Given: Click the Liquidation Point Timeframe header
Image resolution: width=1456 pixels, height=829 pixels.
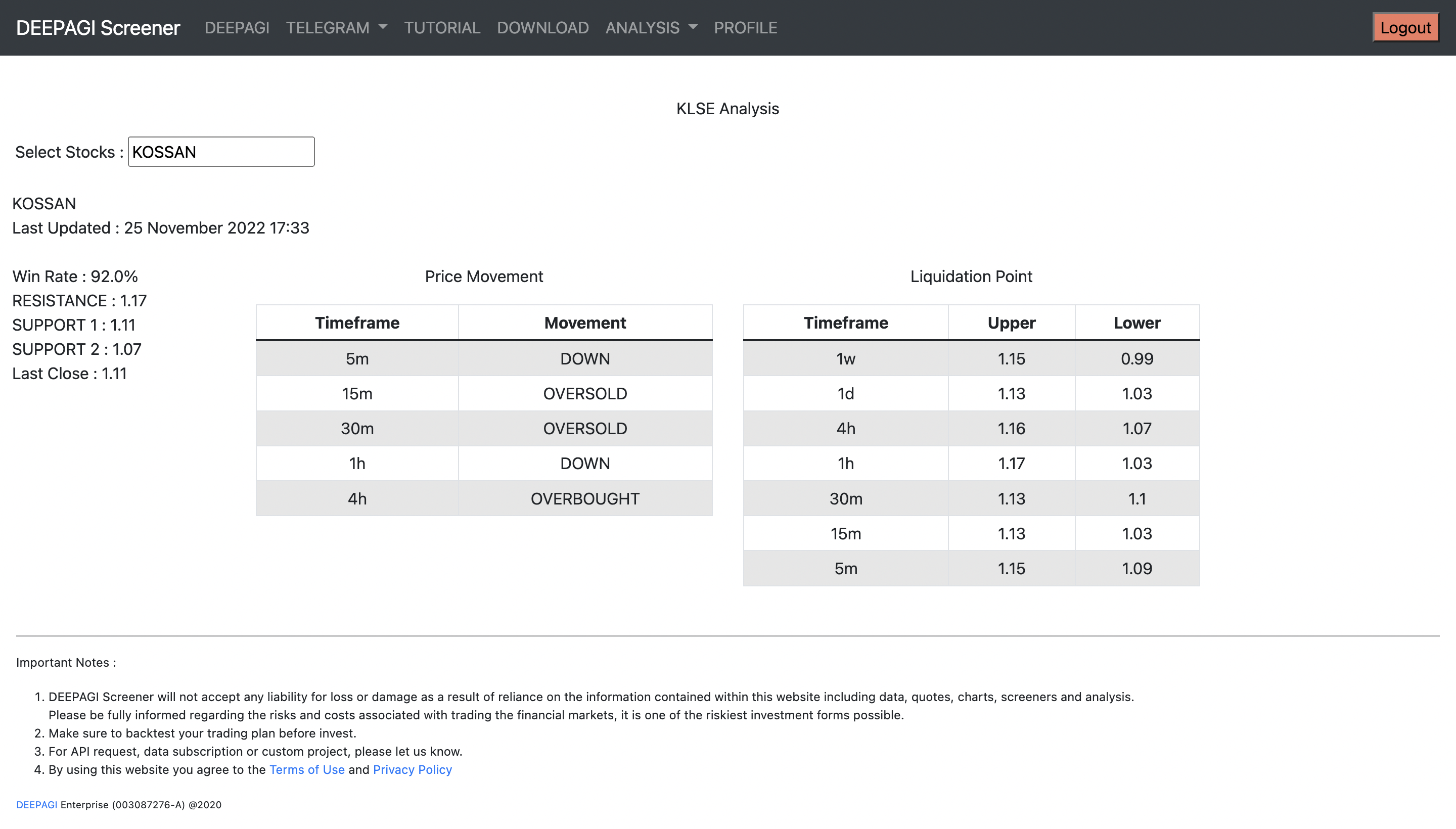Looking at the screenshot, I should 846,323.
